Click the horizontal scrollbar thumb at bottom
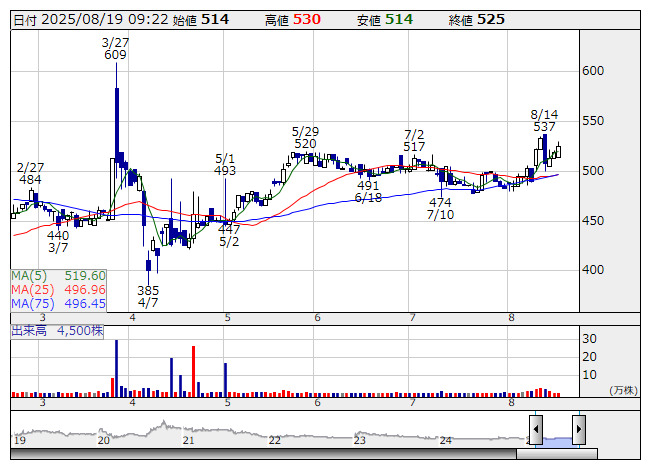The height and width of the screenshot is (470, 653). point(557,453)
